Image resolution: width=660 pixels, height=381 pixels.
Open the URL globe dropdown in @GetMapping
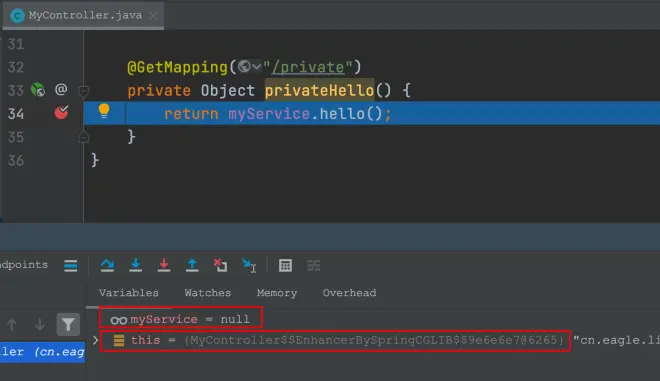click(x=249, y=67)
